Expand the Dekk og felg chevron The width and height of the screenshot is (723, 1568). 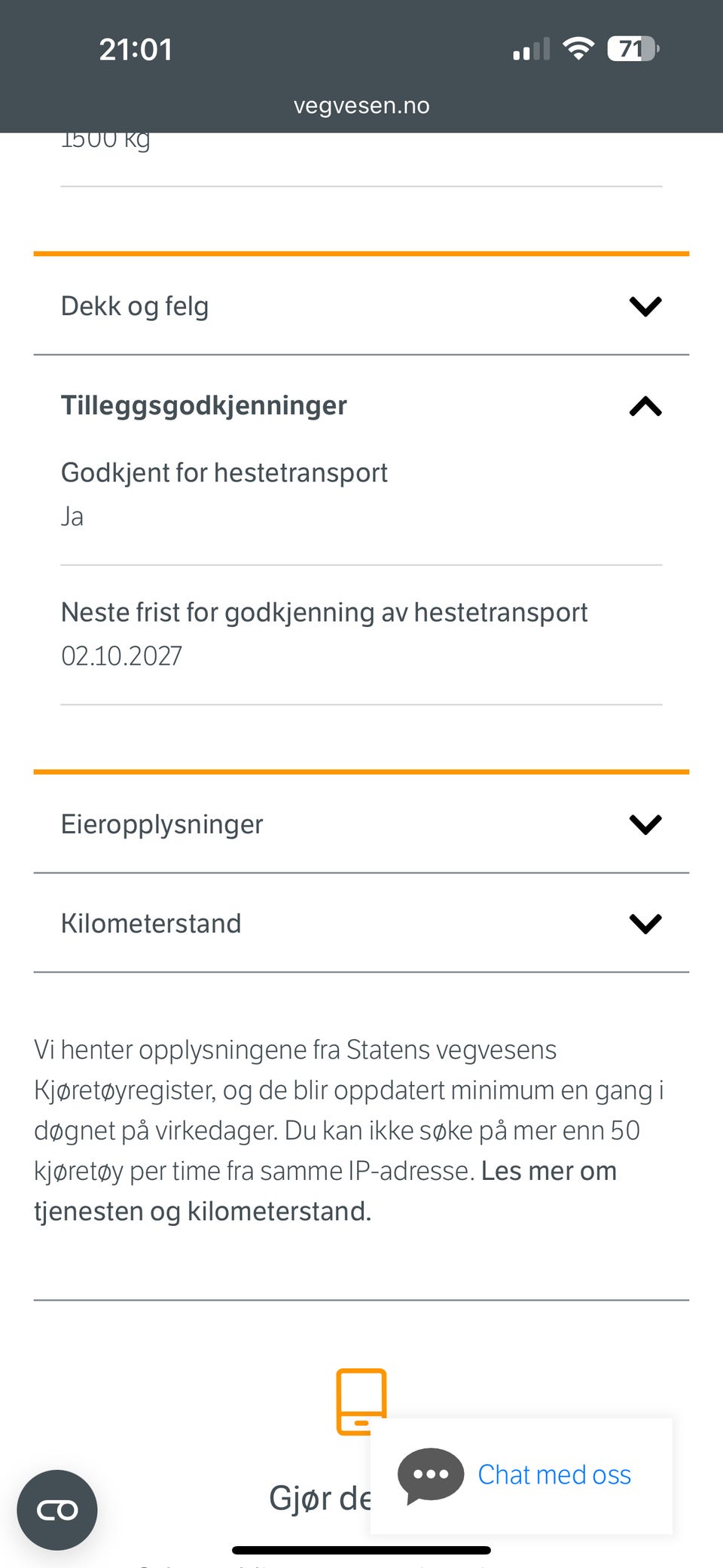(x=645, y=306)
